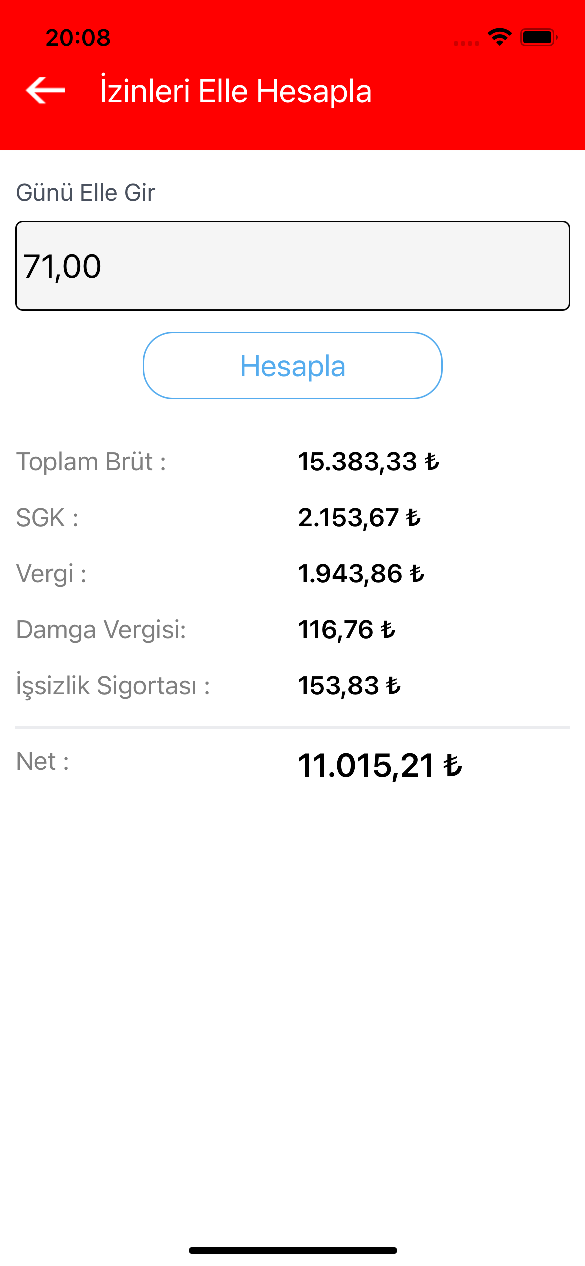Viewport: 585px width, 1266px height.
Task: Tap the SGK label
Action: [47, 518]
